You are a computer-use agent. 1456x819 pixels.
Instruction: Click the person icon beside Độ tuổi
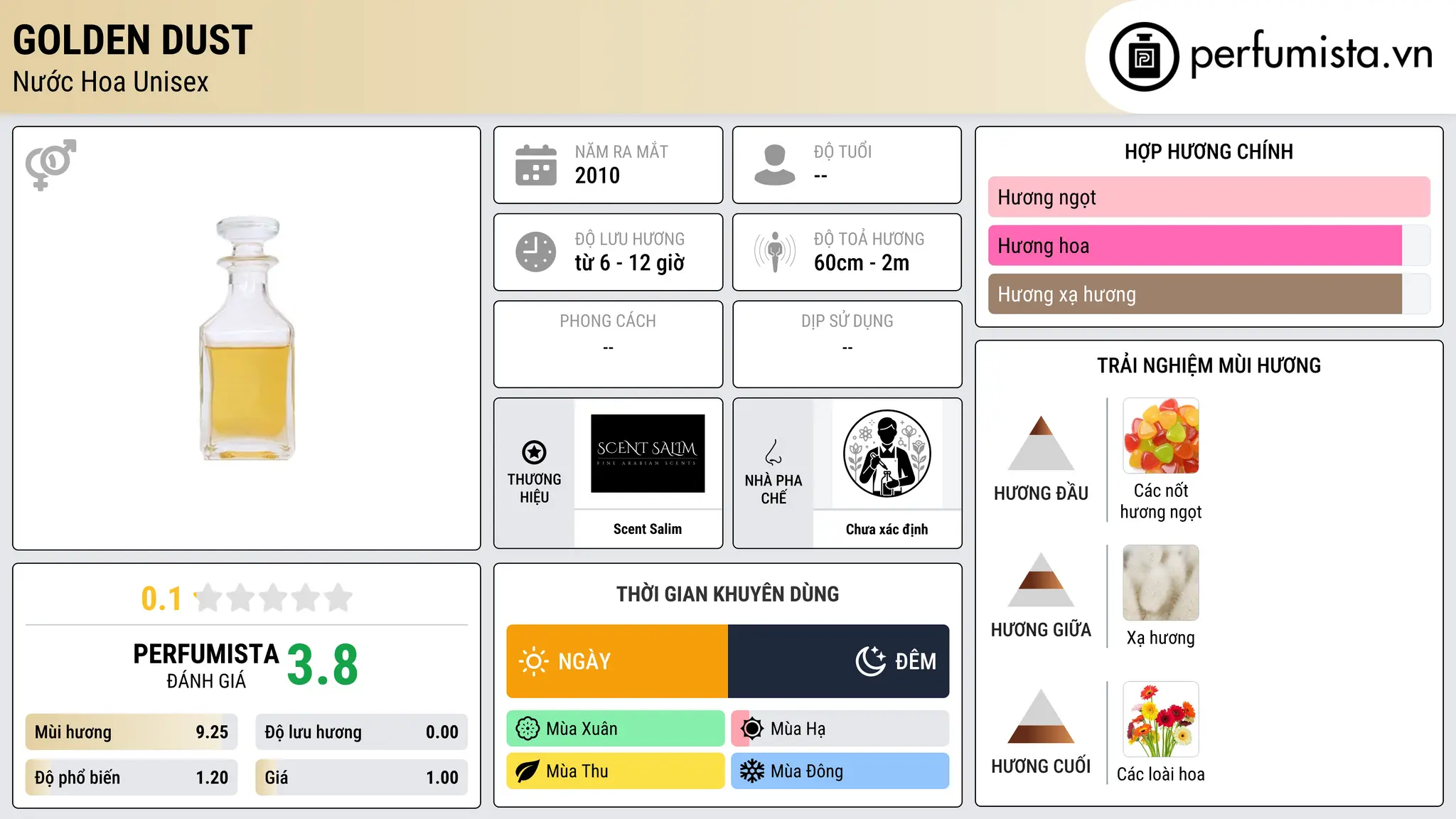point(775,165)
